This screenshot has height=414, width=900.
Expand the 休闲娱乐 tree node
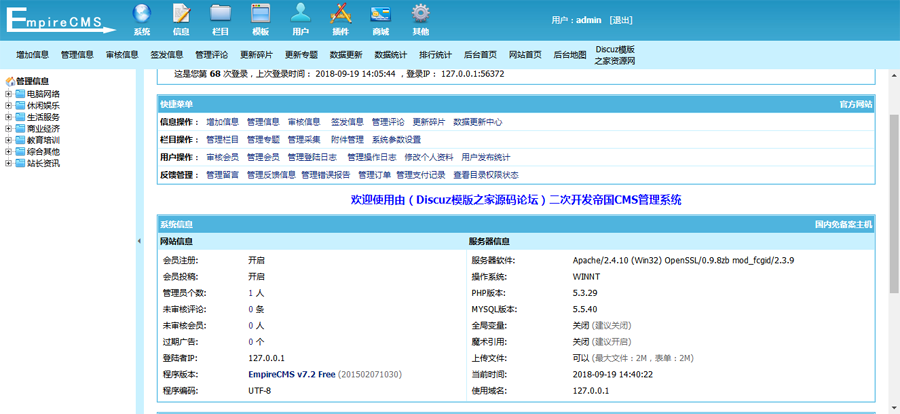pyautogui.click(x=9, y=106)
